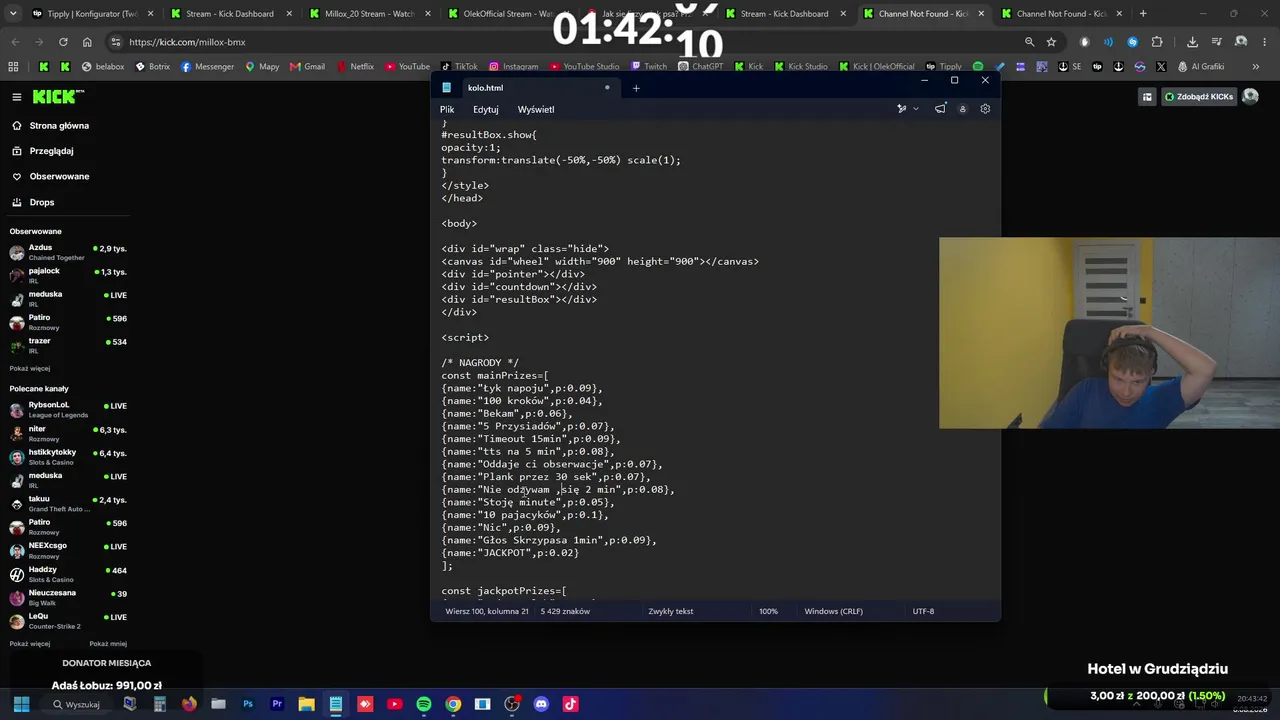The width and height of the screenshot is (1280, 720).
Task: Open the Kick user avatar menu
Action: (x=1251, y=97)
